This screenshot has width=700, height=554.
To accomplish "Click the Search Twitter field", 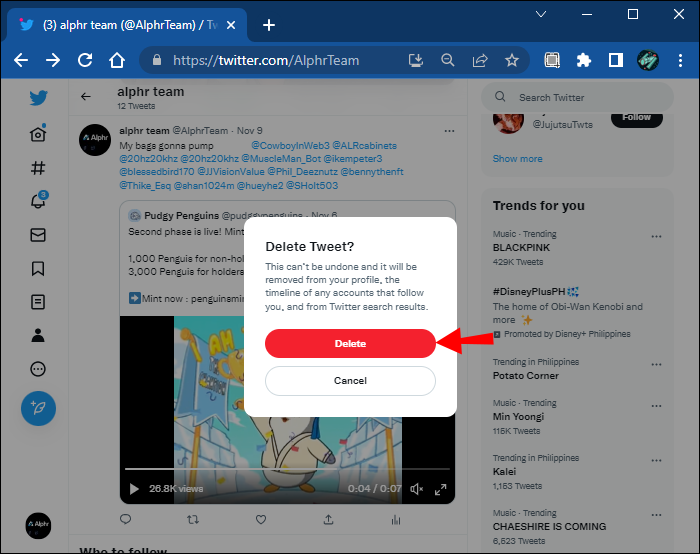I will coord(577,97).
